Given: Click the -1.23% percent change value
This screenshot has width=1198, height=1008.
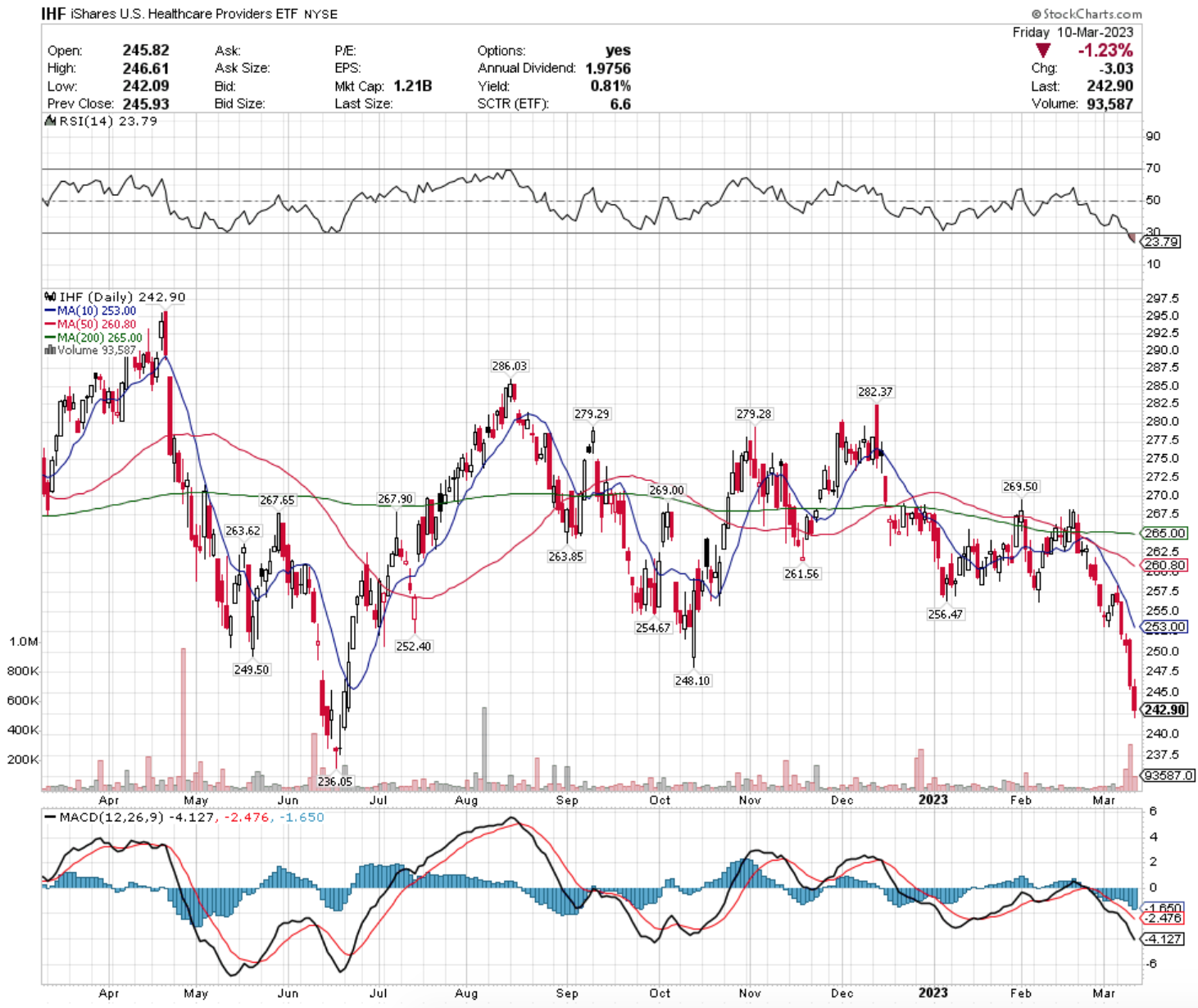Looking at the screenshot, I should pyautogui.click(x=1105, y=51).
